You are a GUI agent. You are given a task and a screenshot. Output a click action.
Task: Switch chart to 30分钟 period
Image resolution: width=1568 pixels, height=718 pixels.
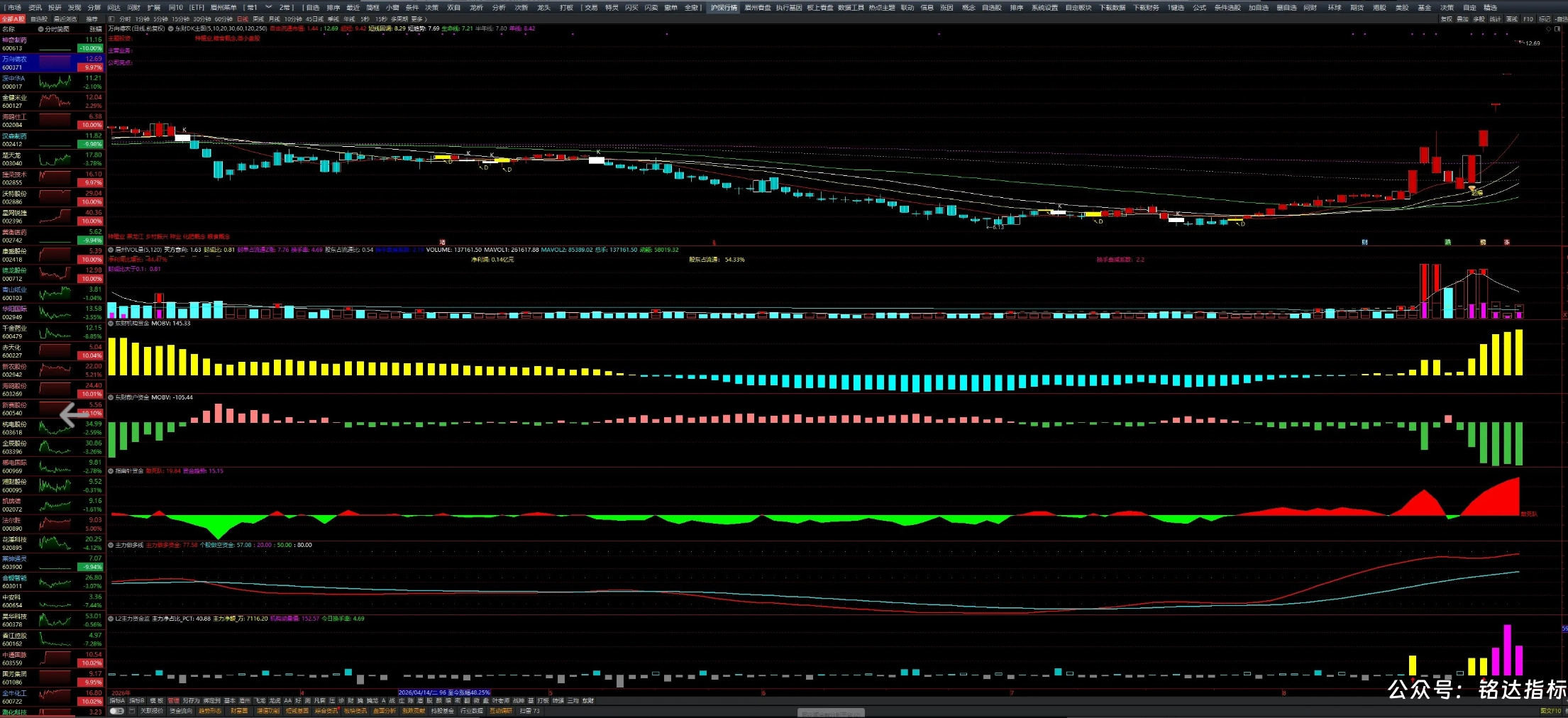click(x=203, y=19)
